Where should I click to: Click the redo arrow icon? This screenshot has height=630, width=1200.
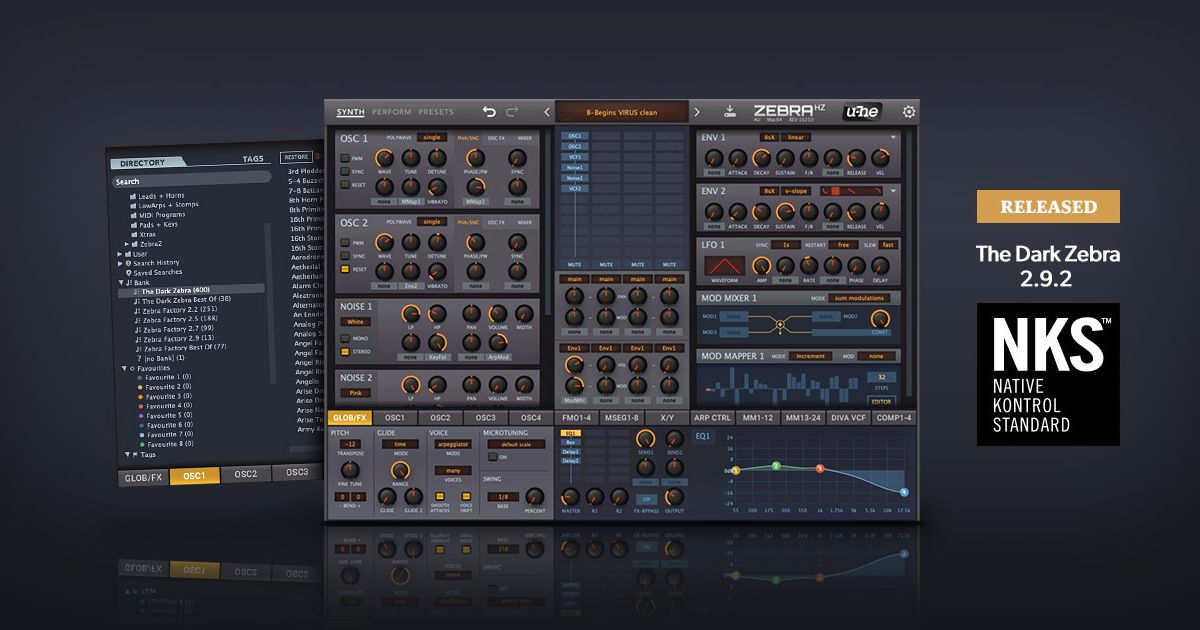pos(513,112)
